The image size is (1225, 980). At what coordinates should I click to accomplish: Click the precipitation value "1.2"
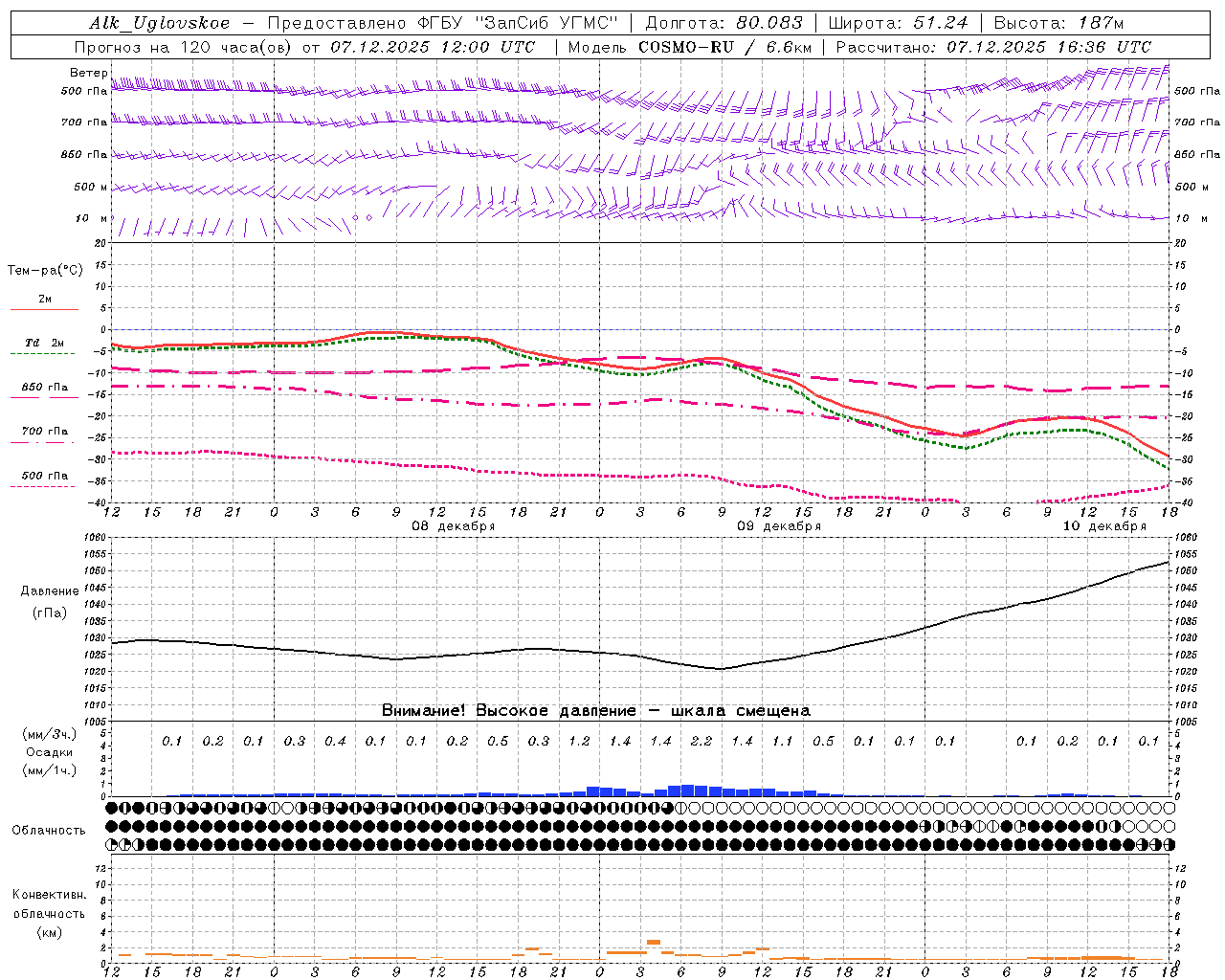[x=579, y=742]
